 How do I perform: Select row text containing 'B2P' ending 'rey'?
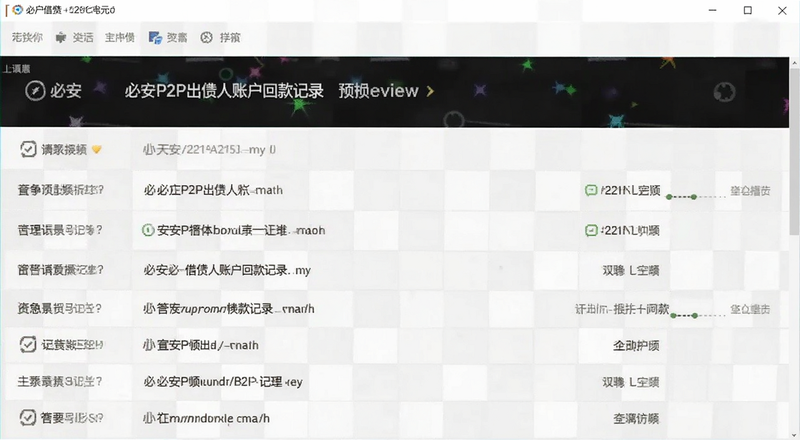coord(223,381)
